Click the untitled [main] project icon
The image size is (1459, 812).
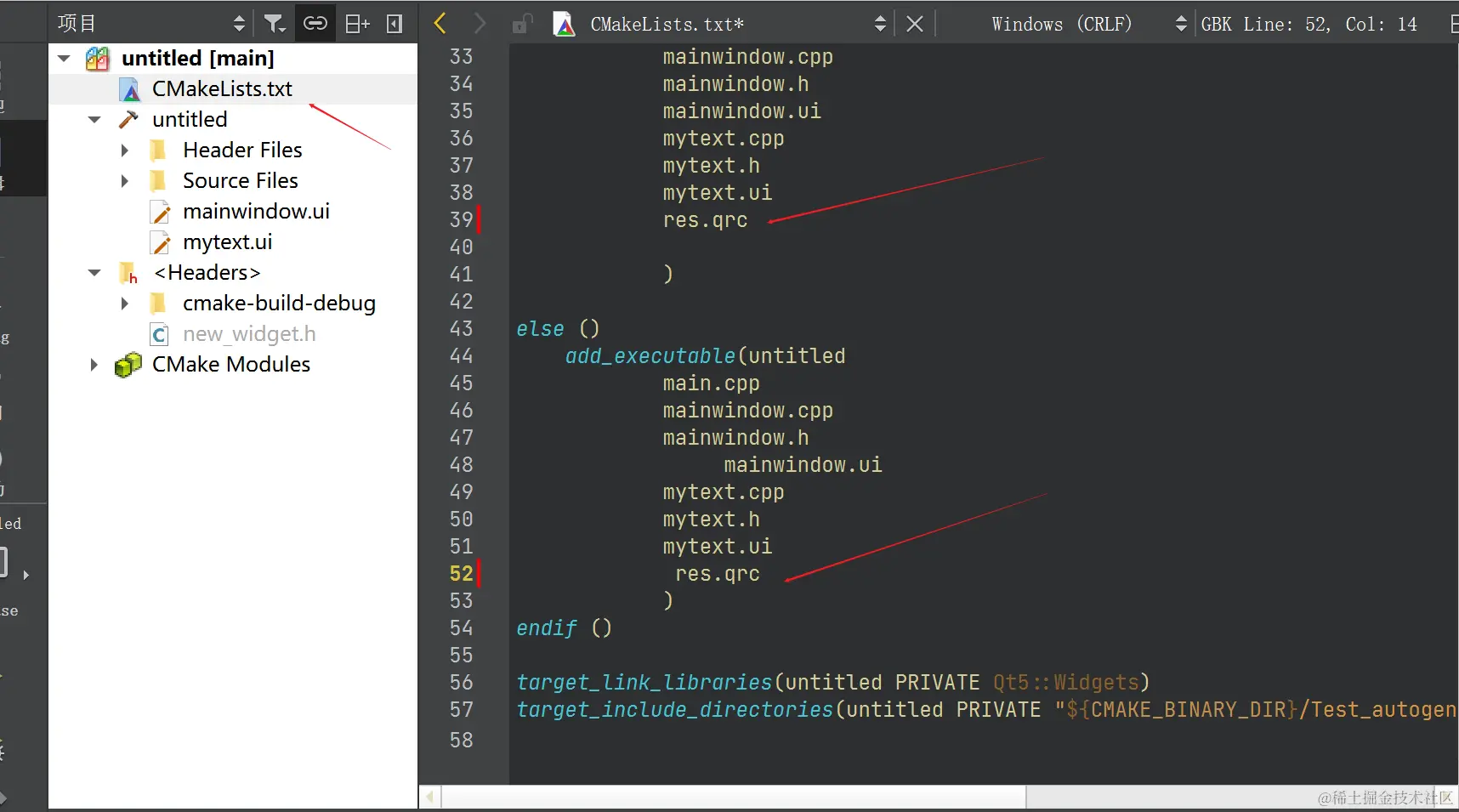point(98,59)
